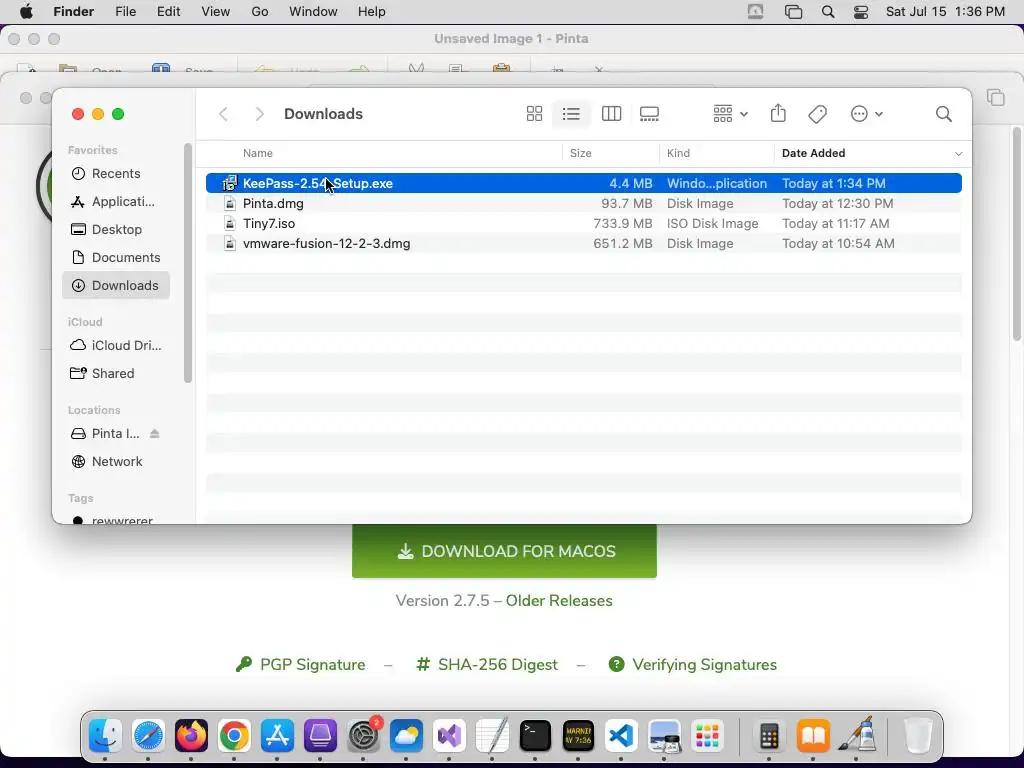Click the Tiny7.iso file icon
This screenshot has height=768, width=1024.
pos(229,223)
